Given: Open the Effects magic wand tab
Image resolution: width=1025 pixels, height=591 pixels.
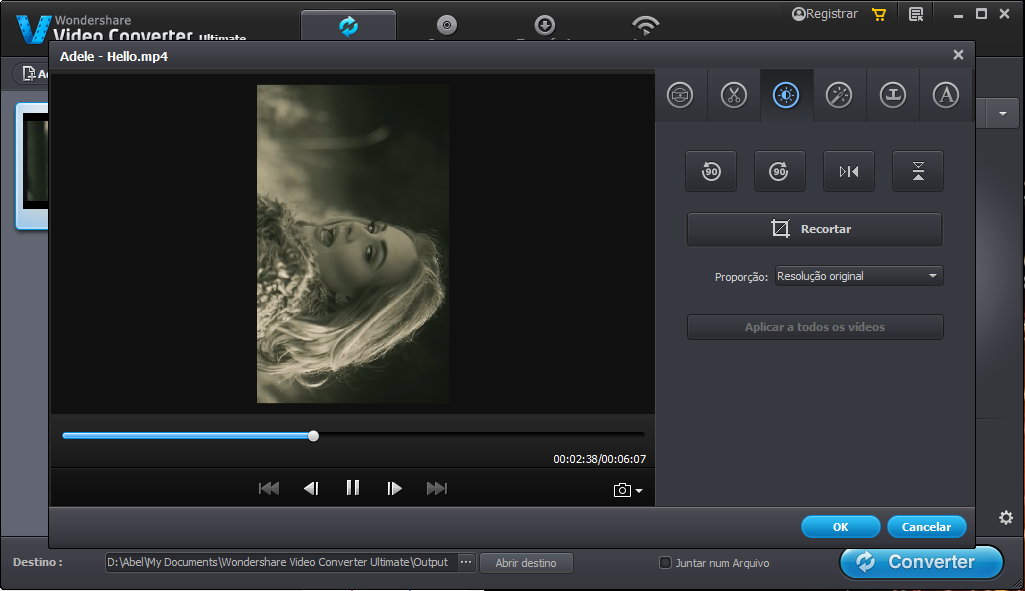Looking at the screenshot, I should point(839,95).
